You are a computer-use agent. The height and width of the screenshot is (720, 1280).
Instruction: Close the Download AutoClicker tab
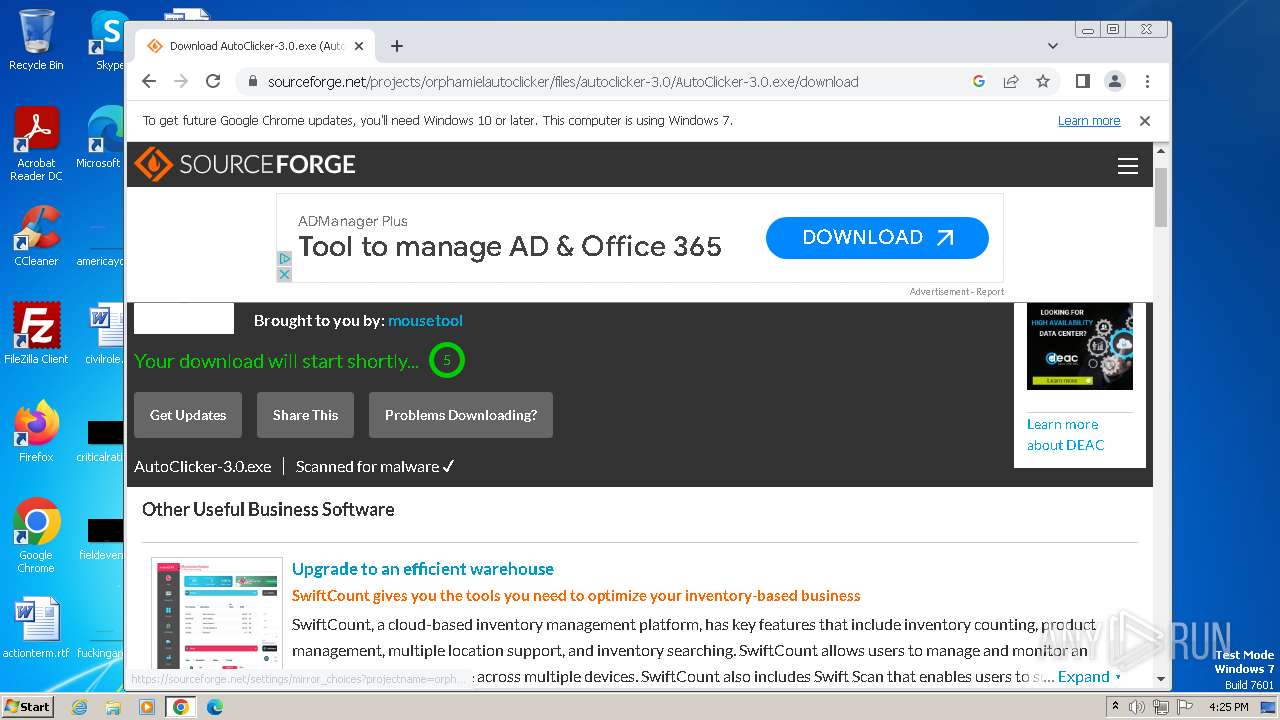359,46
